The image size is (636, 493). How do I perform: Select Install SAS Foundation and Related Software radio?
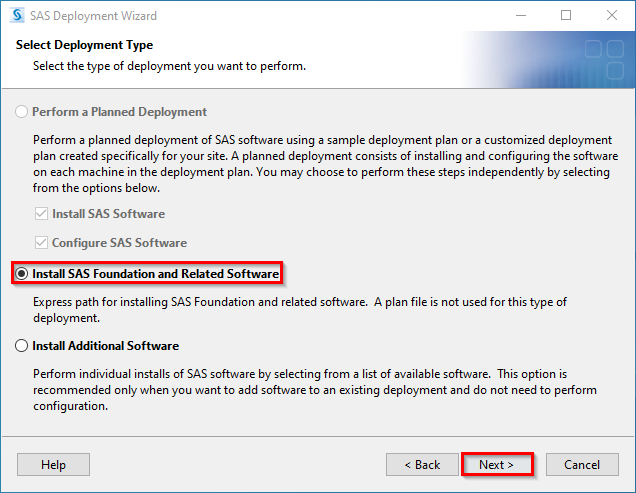21,273
